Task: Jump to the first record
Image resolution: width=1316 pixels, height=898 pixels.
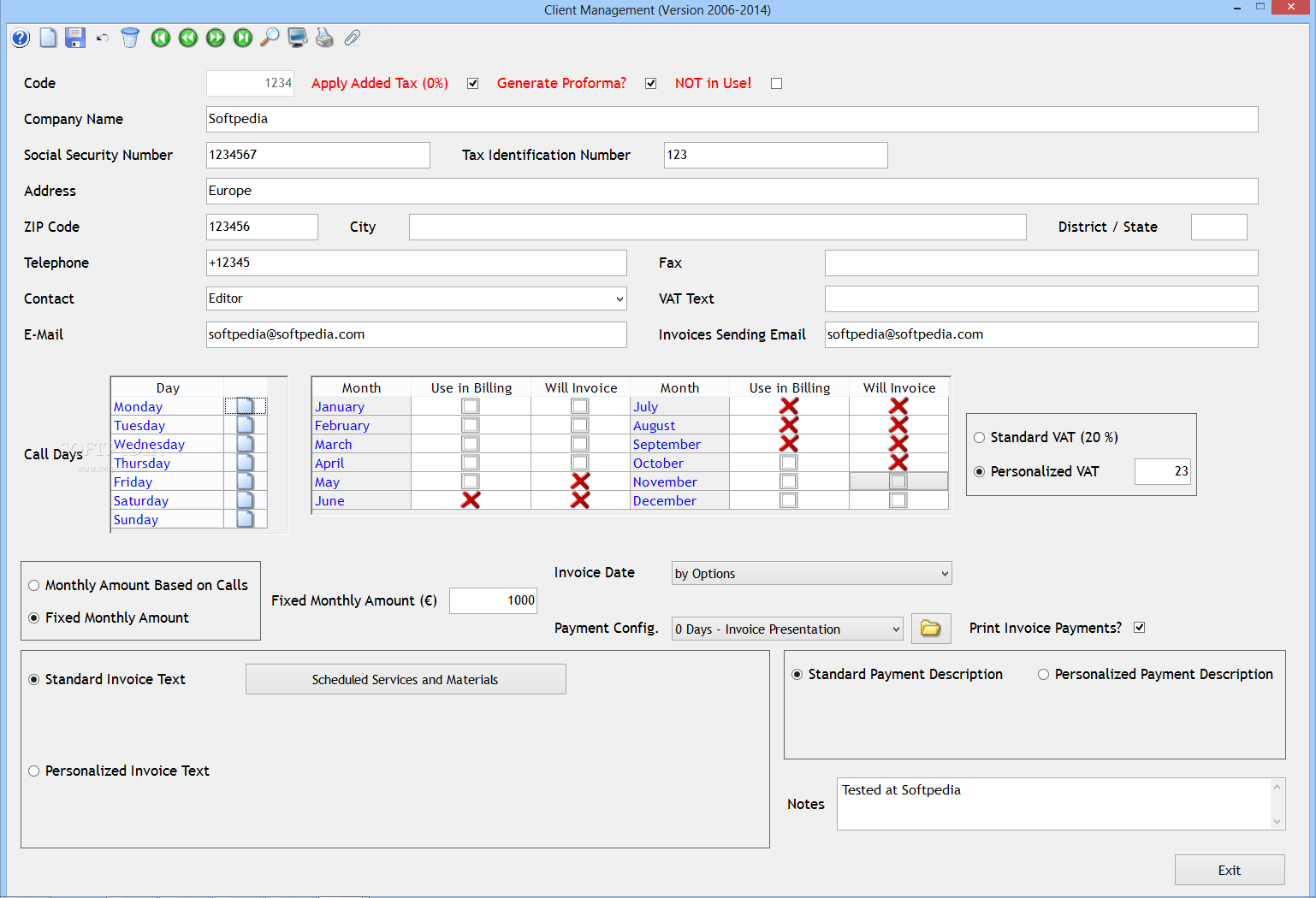Action: point(161,38)
